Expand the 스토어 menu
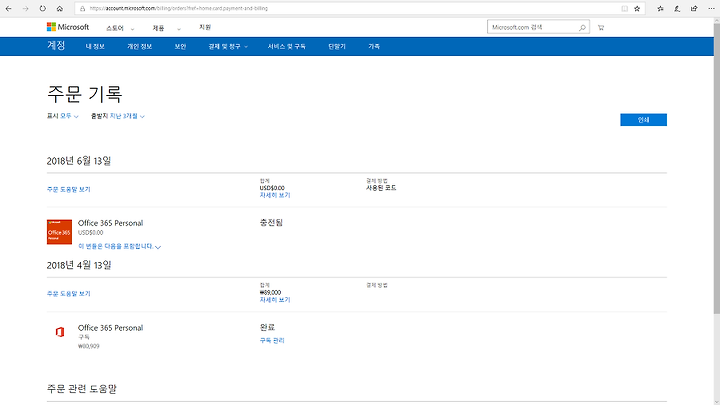This screenshot has width=720, height=405. tap(120, 28)
